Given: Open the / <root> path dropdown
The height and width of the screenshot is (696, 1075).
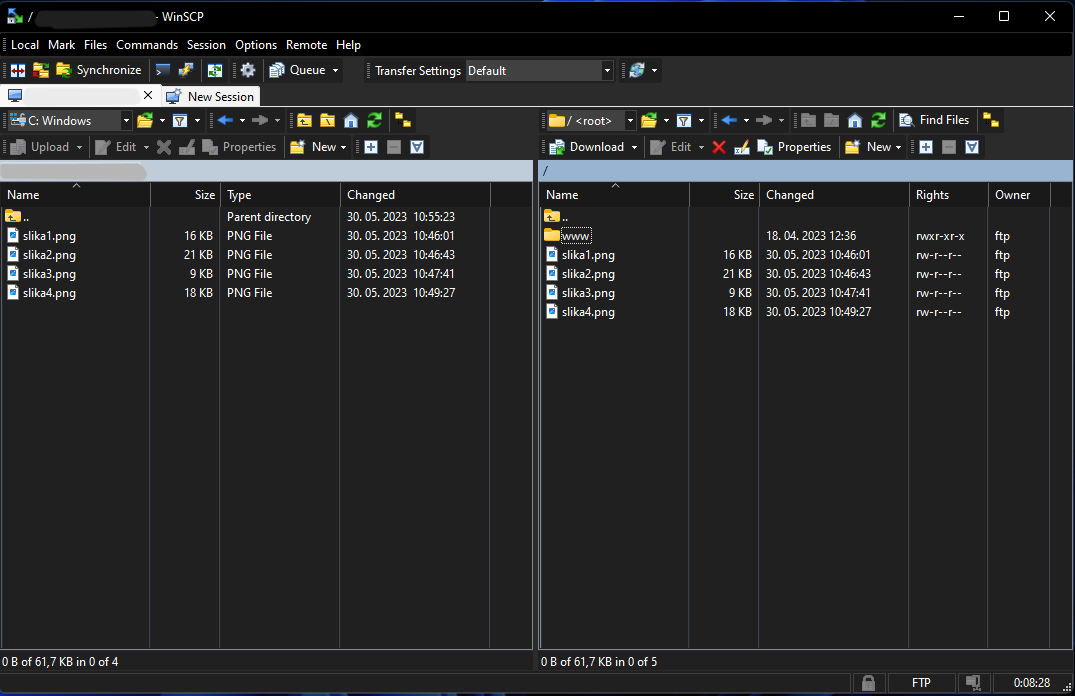Looking at the screenshot, I should (630, 121).
